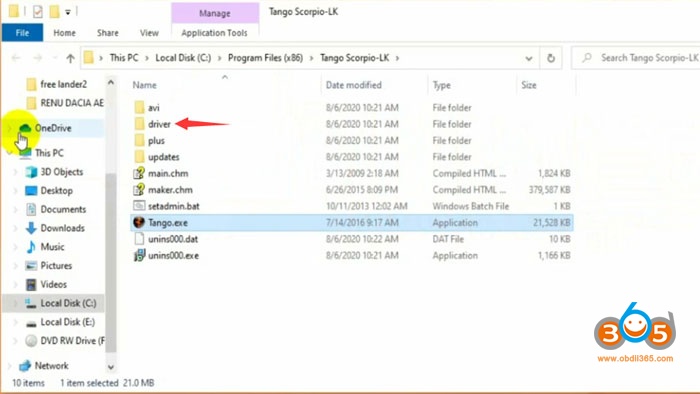Click the Windows Batch File type cell
Viewport: 700px width, 394px height.
tap(471, 206)
